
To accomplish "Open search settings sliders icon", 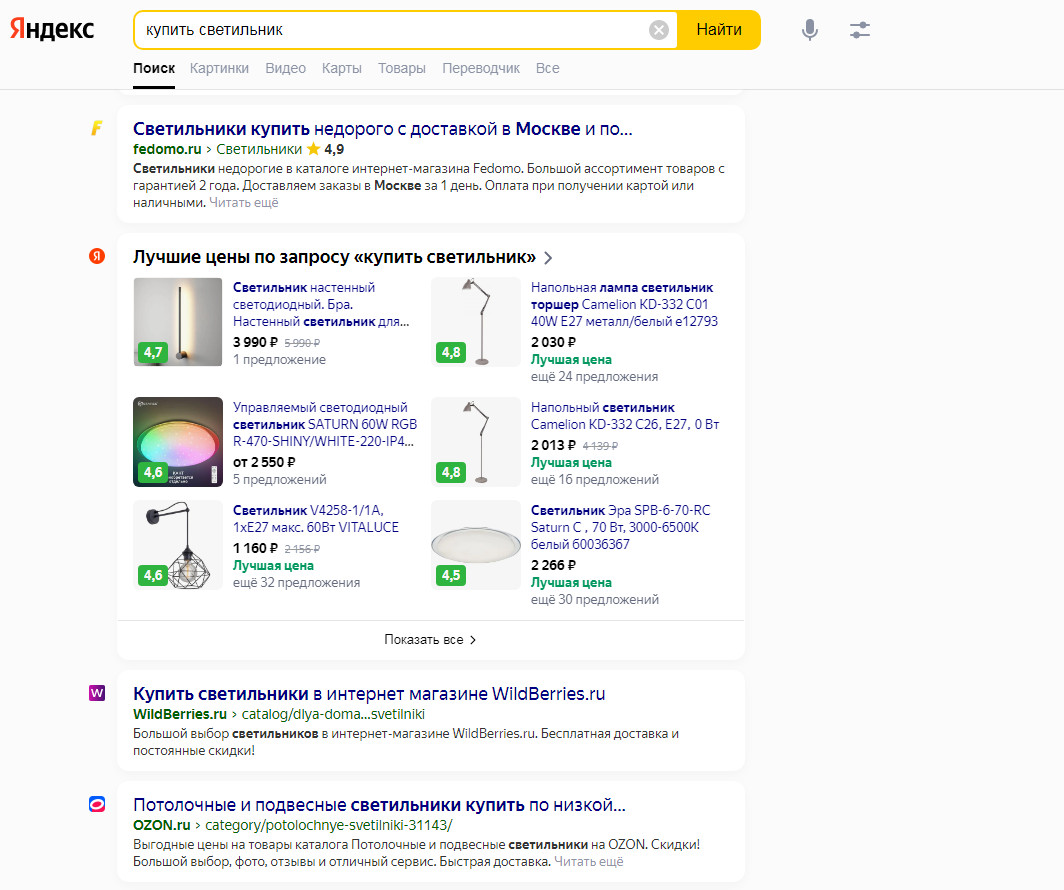I will 860,30.
